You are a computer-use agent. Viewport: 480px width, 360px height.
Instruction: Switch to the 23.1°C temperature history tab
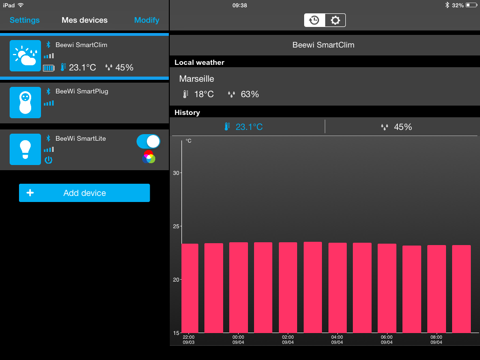point(247,127)
